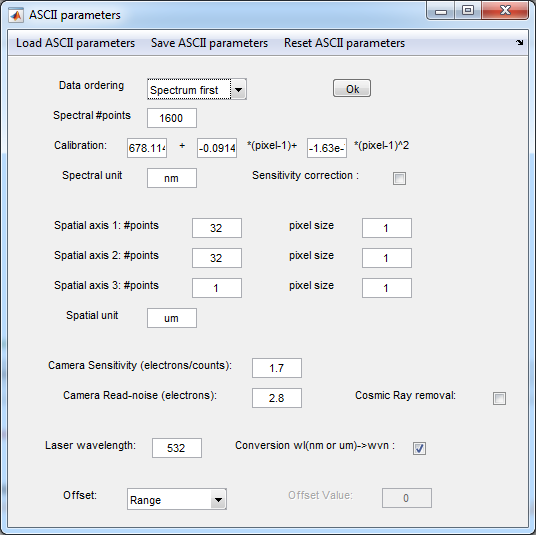The width and height of the screenshot is (536, 535).
Task: Enable the Sensitivity correction checkbox
Action: point(399,178)
